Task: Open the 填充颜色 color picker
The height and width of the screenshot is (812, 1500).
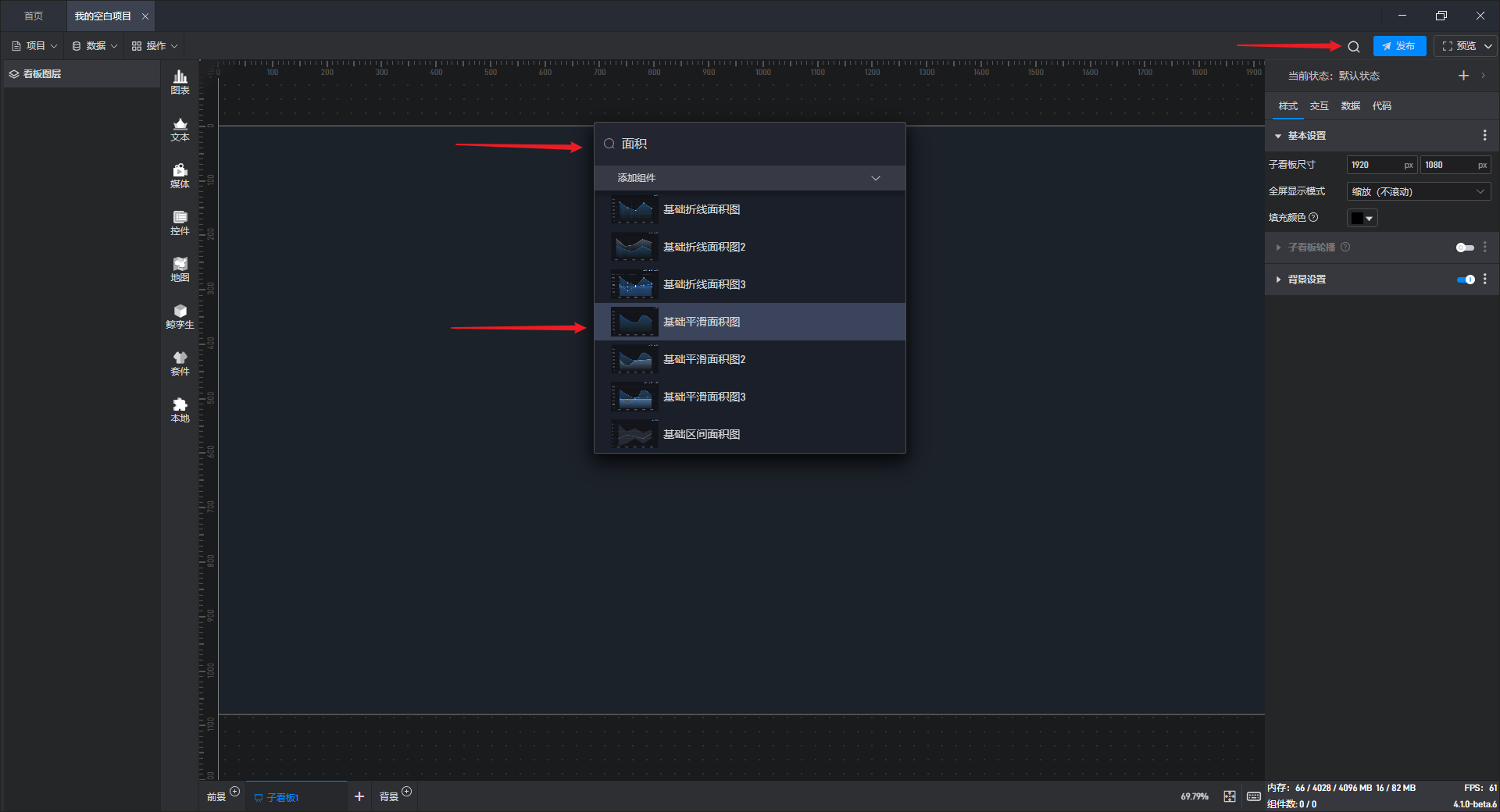Action: click(x=1362, y=219)
